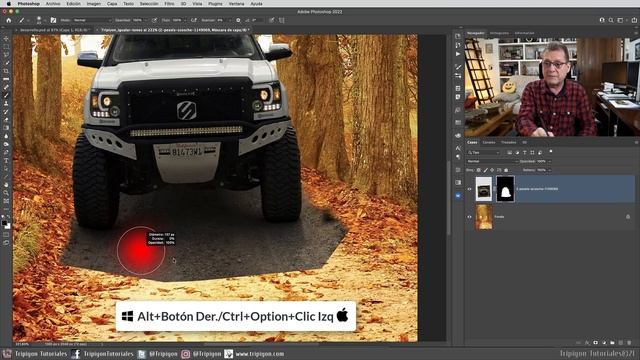640x360 pixels.
Task: Open smoothing options gear icon
Action: [x=238, y=20]
